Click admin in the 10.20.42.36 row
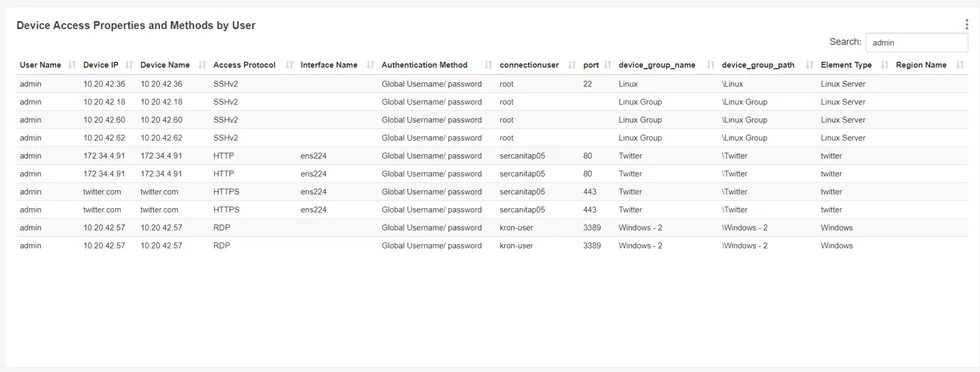Screen dimensions: 980x372 [30, 84]
